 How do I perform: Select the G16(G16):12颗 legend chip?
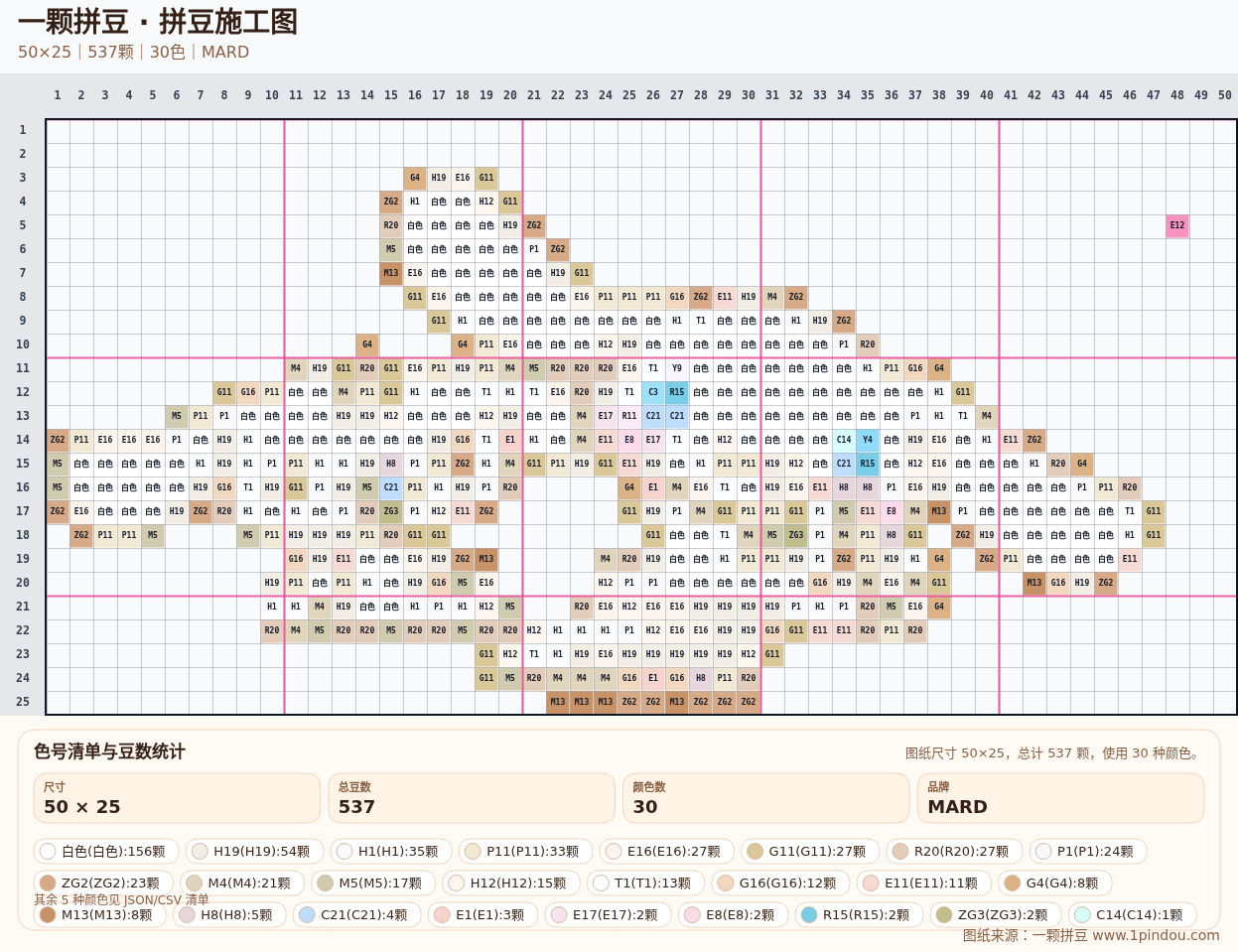(x=780, y=884)
